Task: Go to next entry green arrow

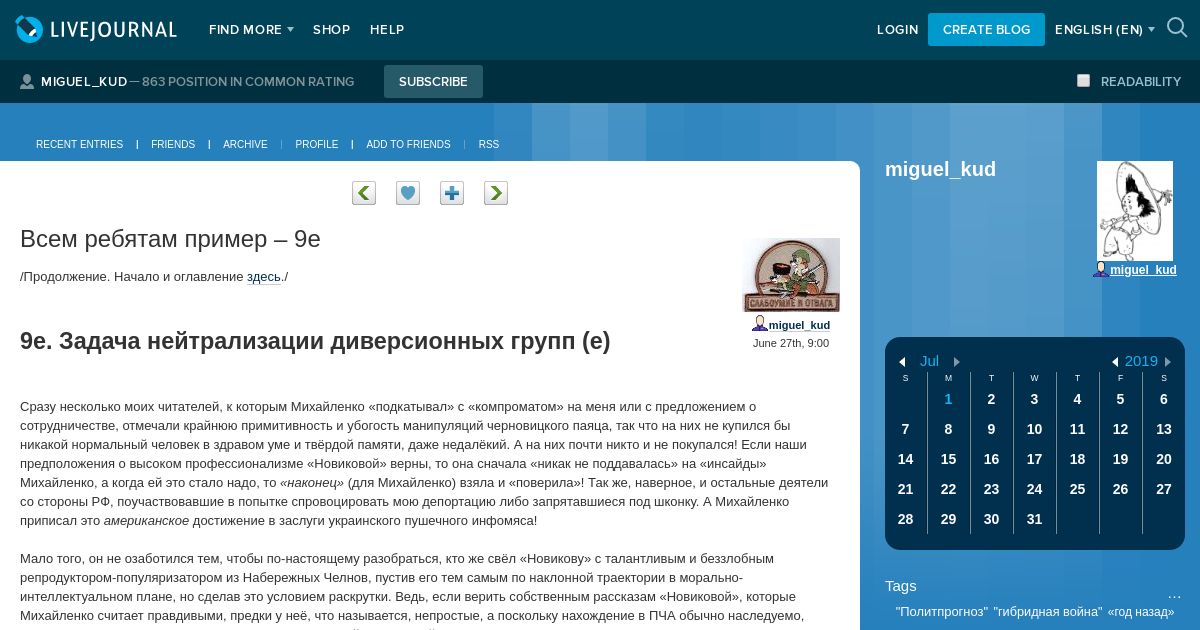Action: pyautogui.click(x=496, y=193)
